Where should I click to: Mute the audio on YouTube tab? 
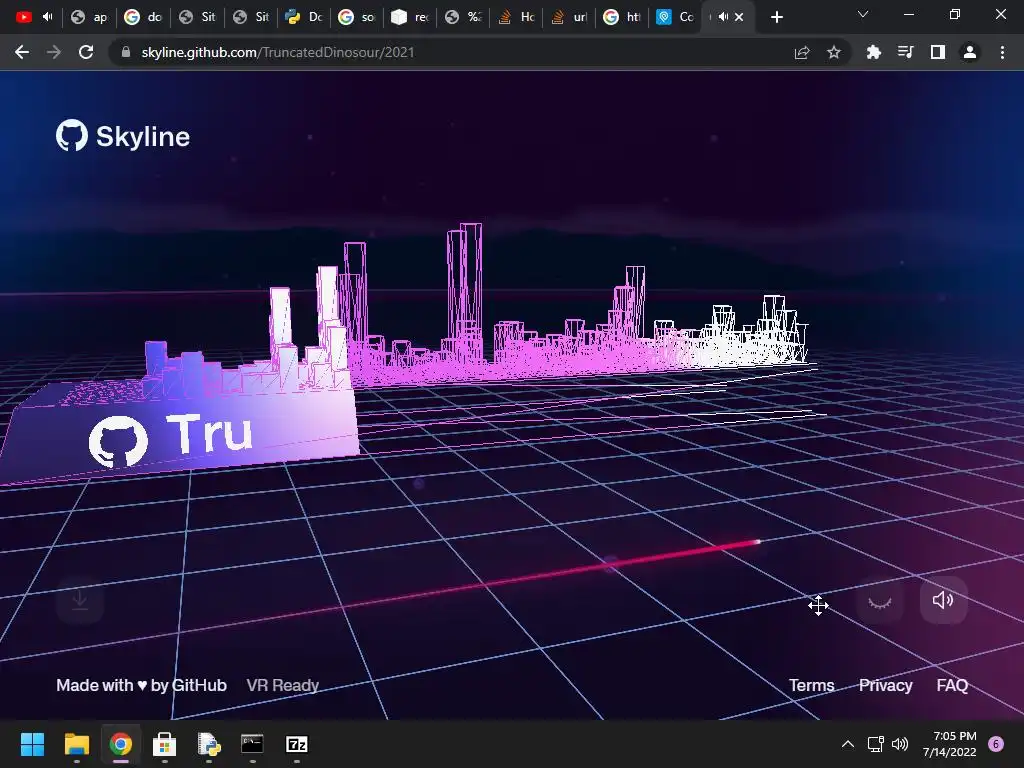coord(48,17)
